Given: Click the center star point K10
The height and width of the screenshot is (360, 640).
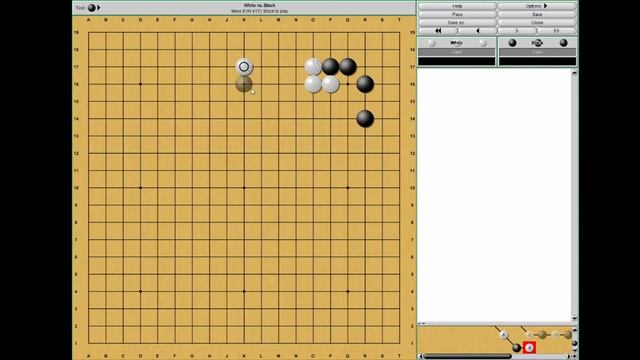Looking at the screenshot, I should [x=244, y=188].
